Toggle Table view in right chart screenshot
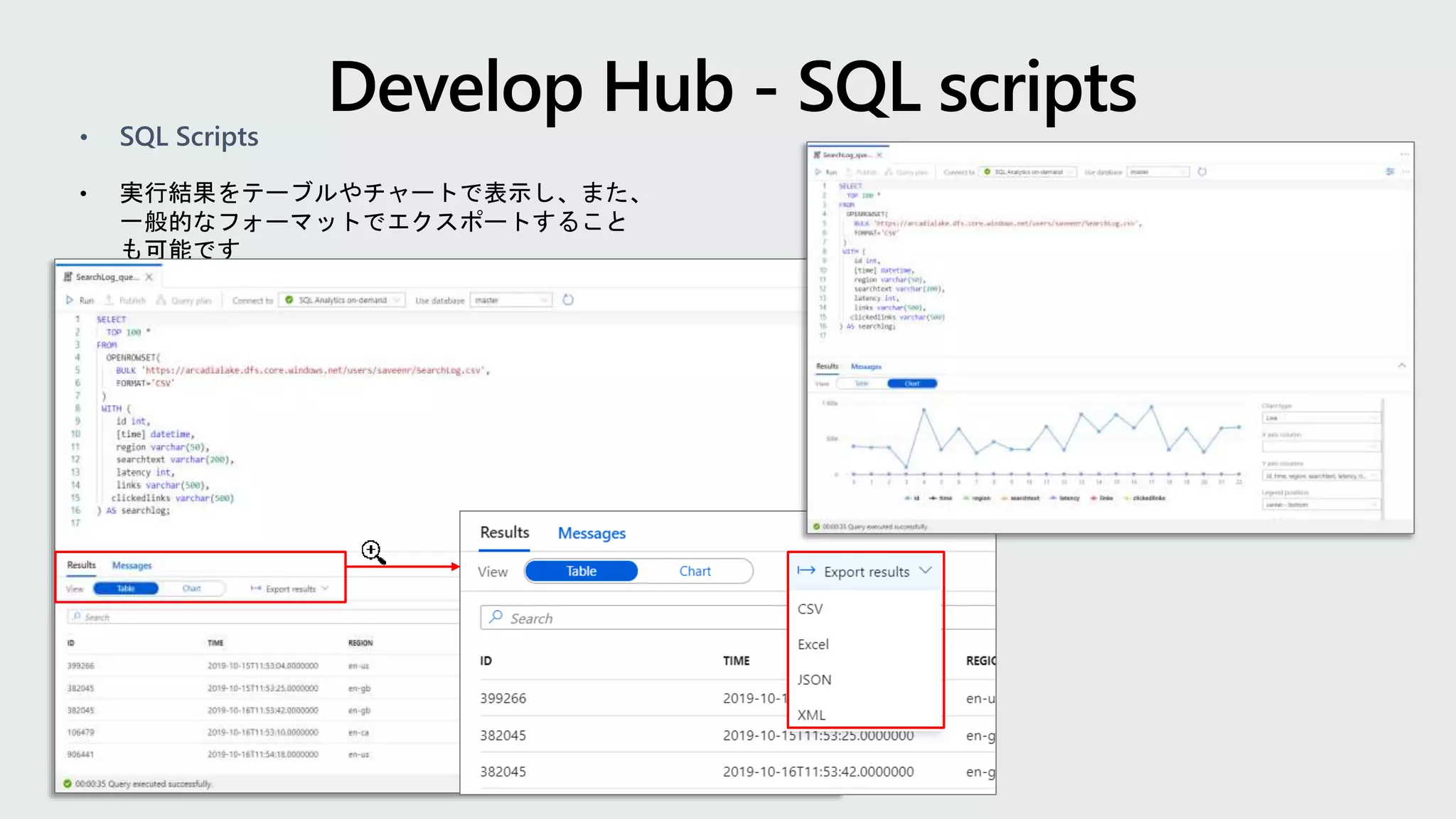Viewport: 1456px width, 819px height. (x=862, y=383)
